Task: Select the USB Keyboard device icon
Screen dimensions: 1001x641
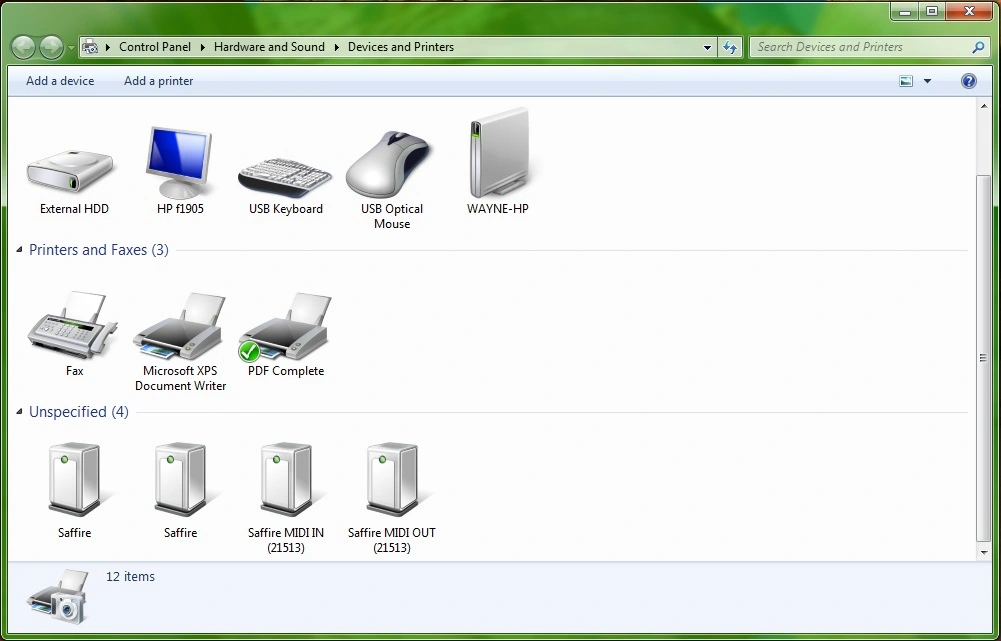Action: [285, 175]
